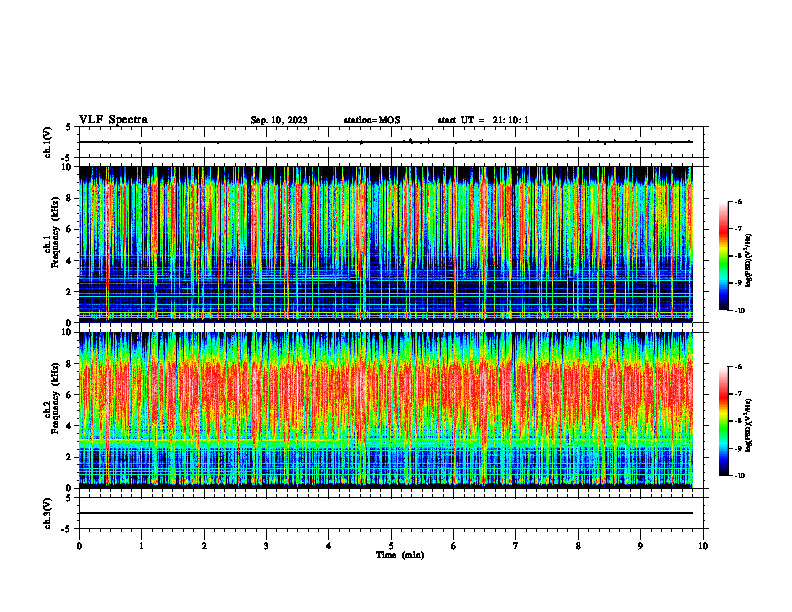Click the "0" tick on ch.2 frequency axis

[x=70, y=488]
